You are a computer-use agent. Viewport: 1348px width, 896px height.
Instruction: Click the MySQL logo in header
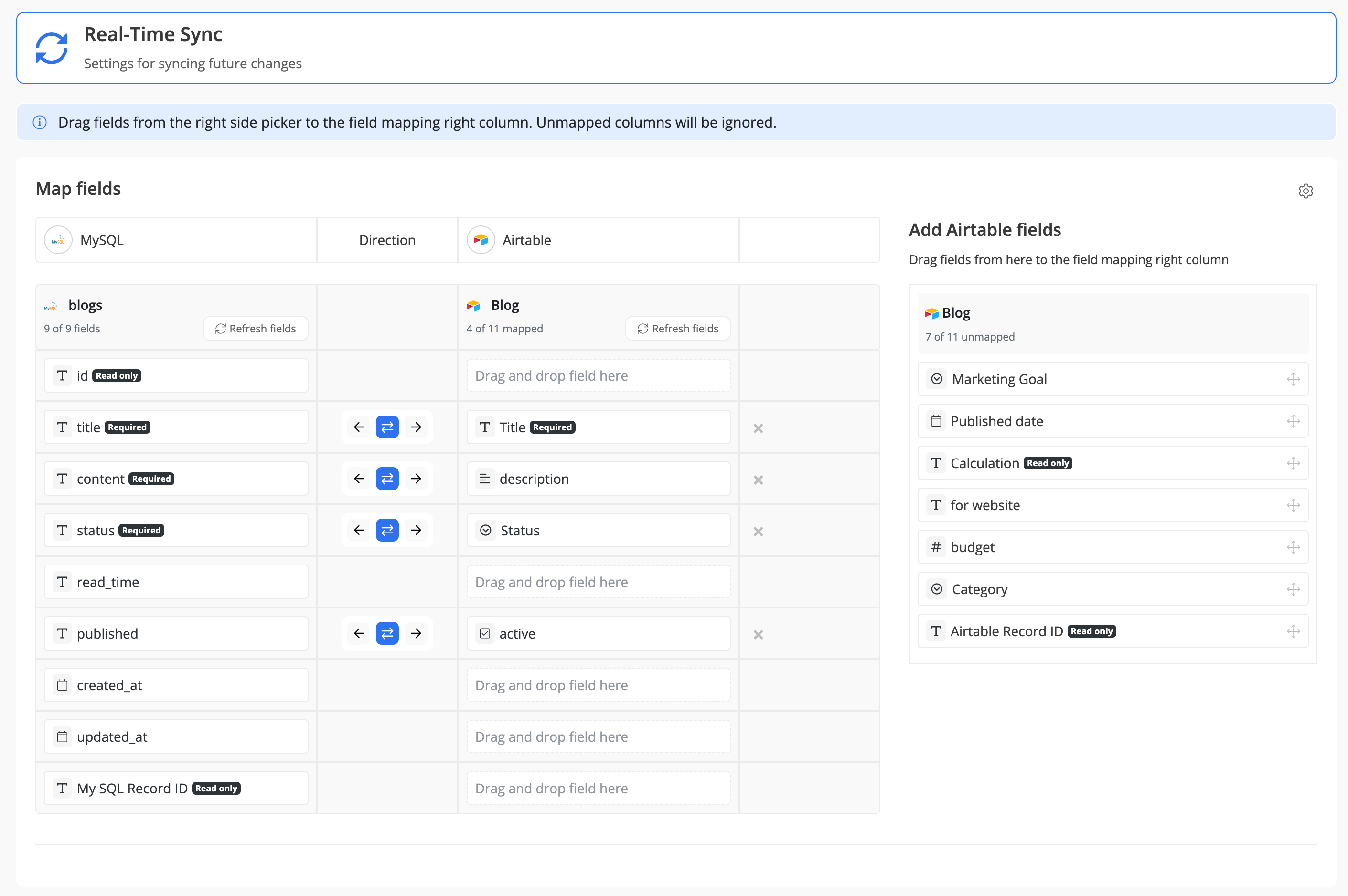(58, 240)
